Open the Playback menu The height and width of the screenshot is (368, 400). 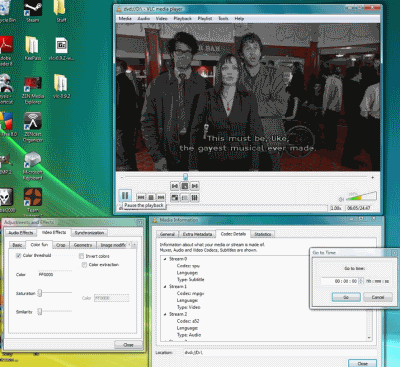point(183,19)
